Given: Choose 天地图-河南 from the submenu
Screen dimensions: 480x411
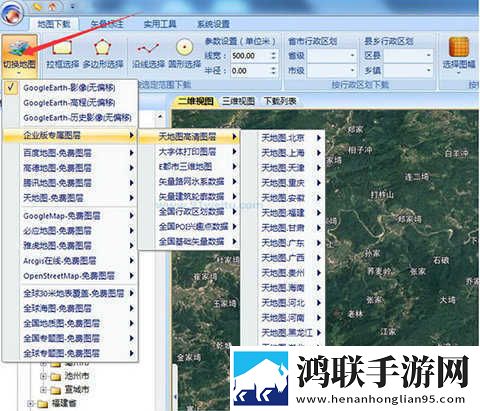Looking at the screenshot, I should (283, 317).
